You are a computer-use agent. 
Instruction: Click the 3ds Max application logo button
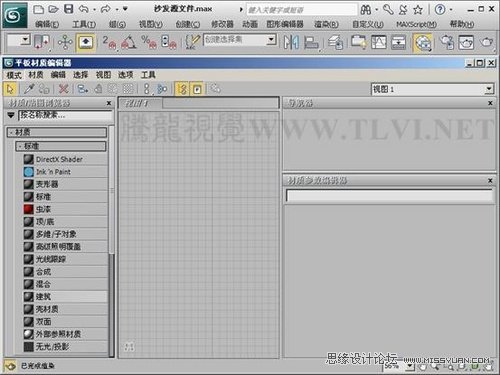coord(14,15)
